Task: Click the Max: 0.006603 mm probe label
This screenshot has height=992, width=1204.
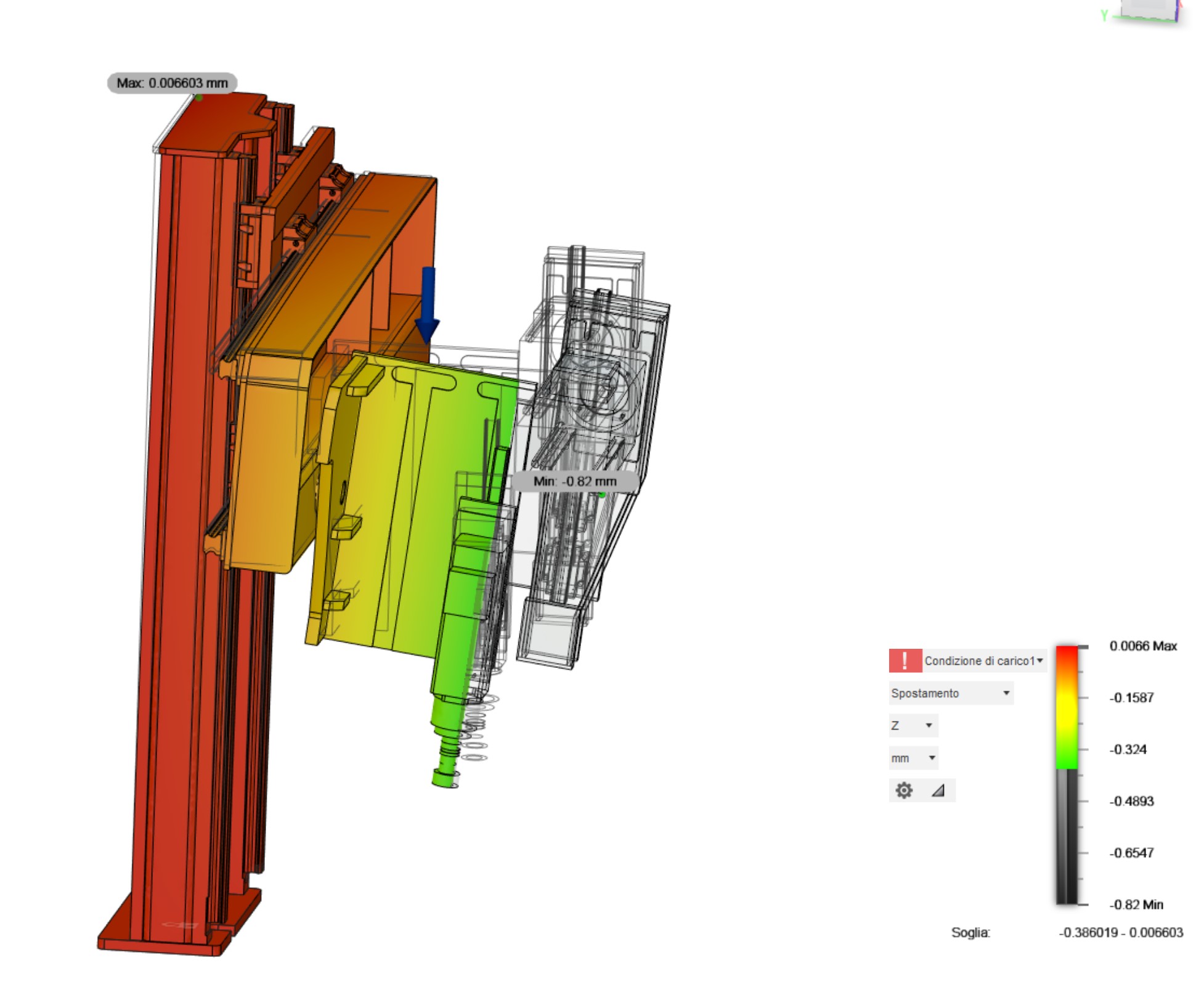Action: click(x=172, y=83)
